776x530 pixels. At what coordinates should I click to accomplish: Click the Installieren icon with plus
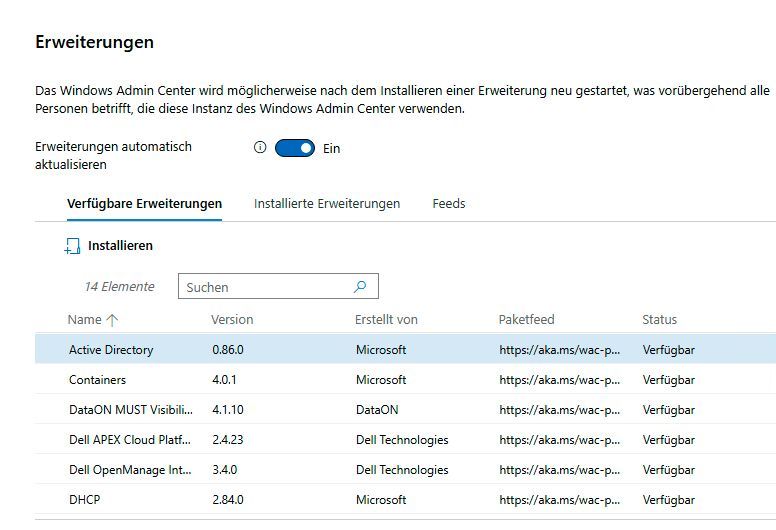click(x=72, y=246)
